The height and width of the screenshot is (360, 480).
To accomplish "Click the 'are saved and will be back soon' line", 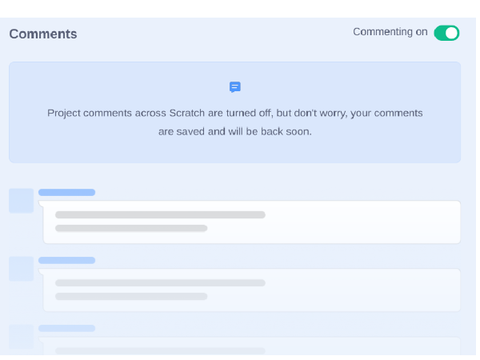I will (235, 131).
